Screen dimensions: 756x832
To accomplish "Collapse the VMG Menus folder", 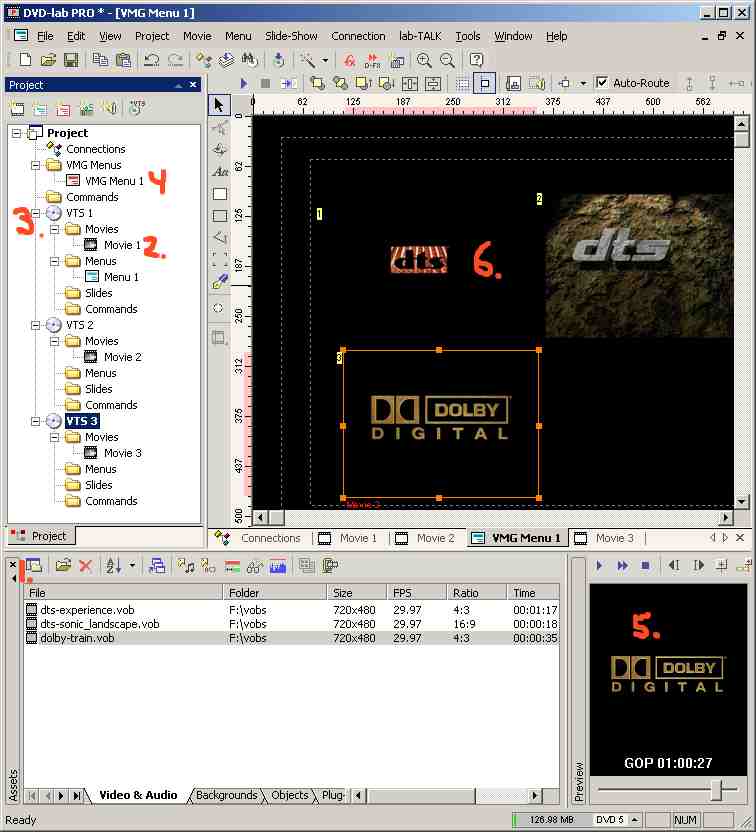I will [x=36, y=165].
